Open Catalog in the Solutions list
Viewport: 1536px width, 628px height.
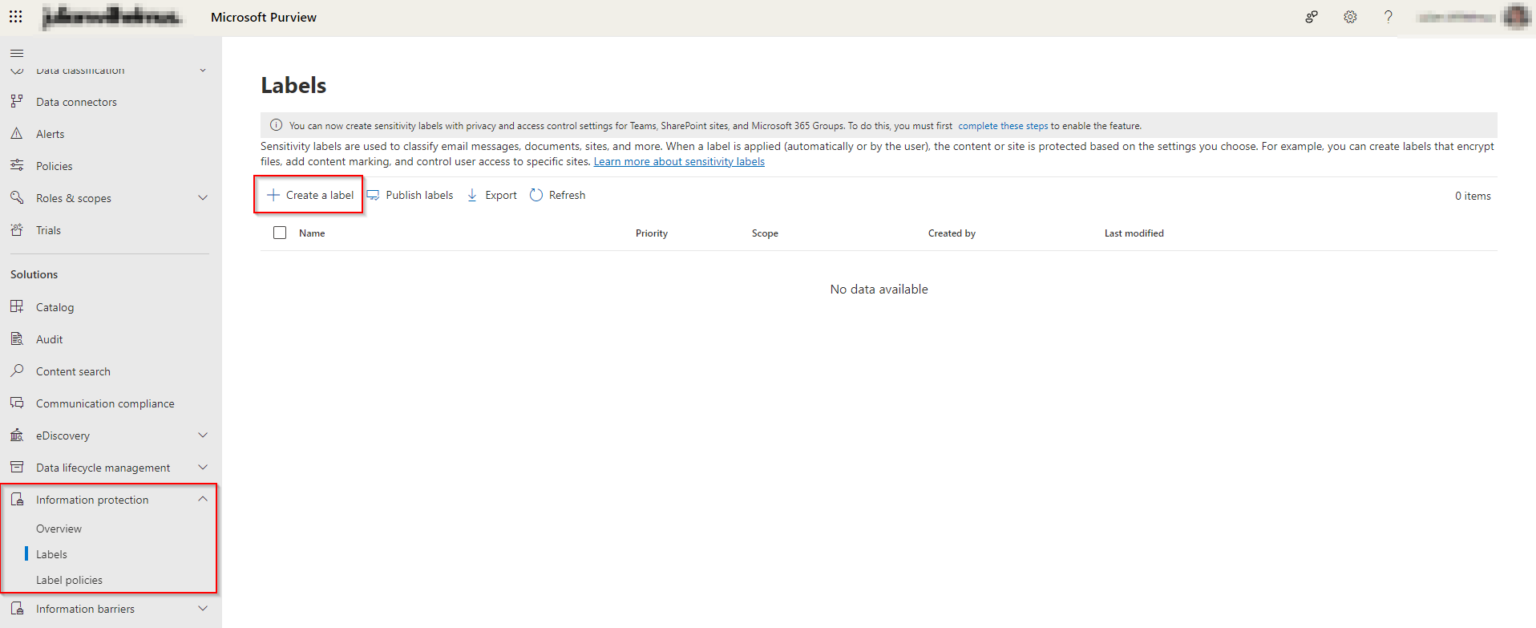click(x=55, y=307)
